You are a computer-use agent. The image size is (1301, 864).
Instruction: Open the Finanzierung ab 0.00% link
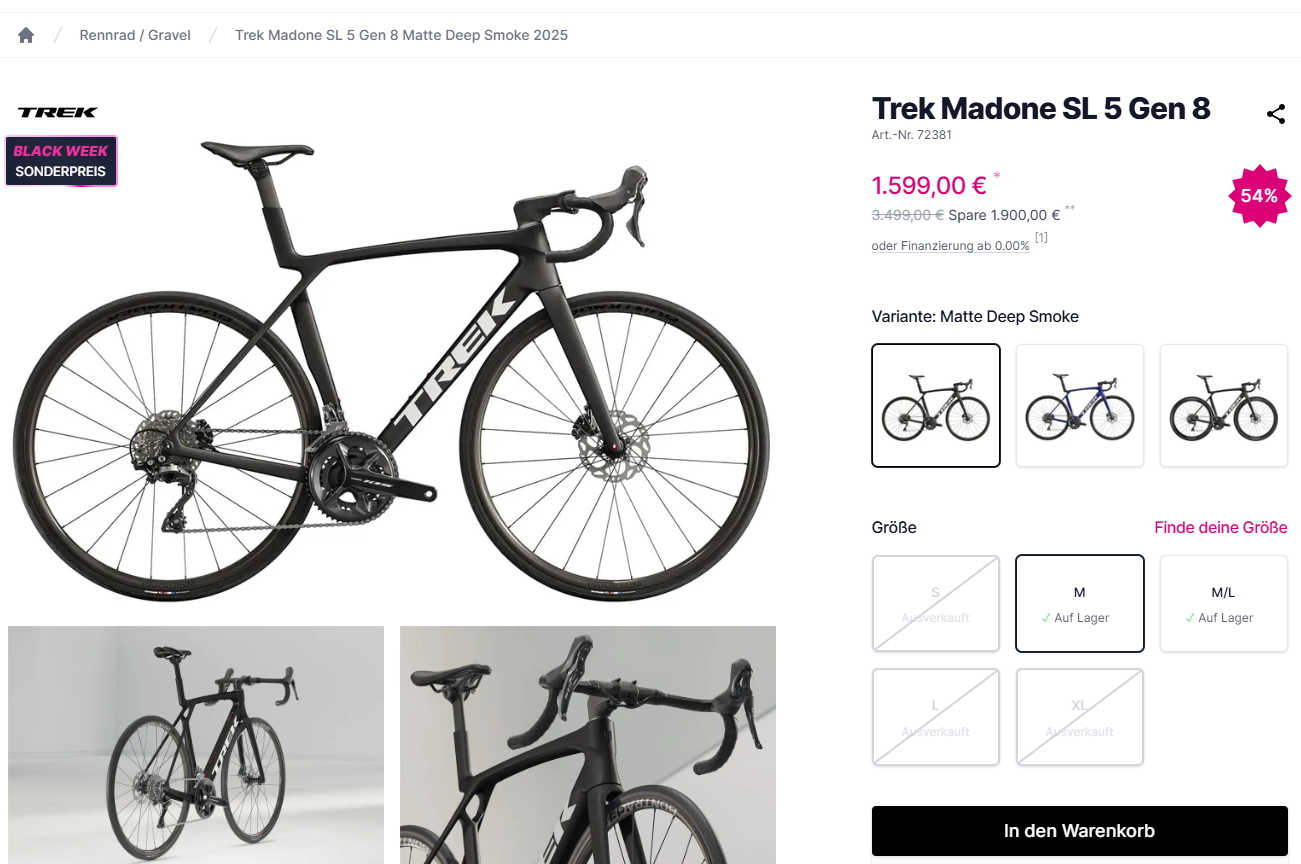[x=950, y=246]
